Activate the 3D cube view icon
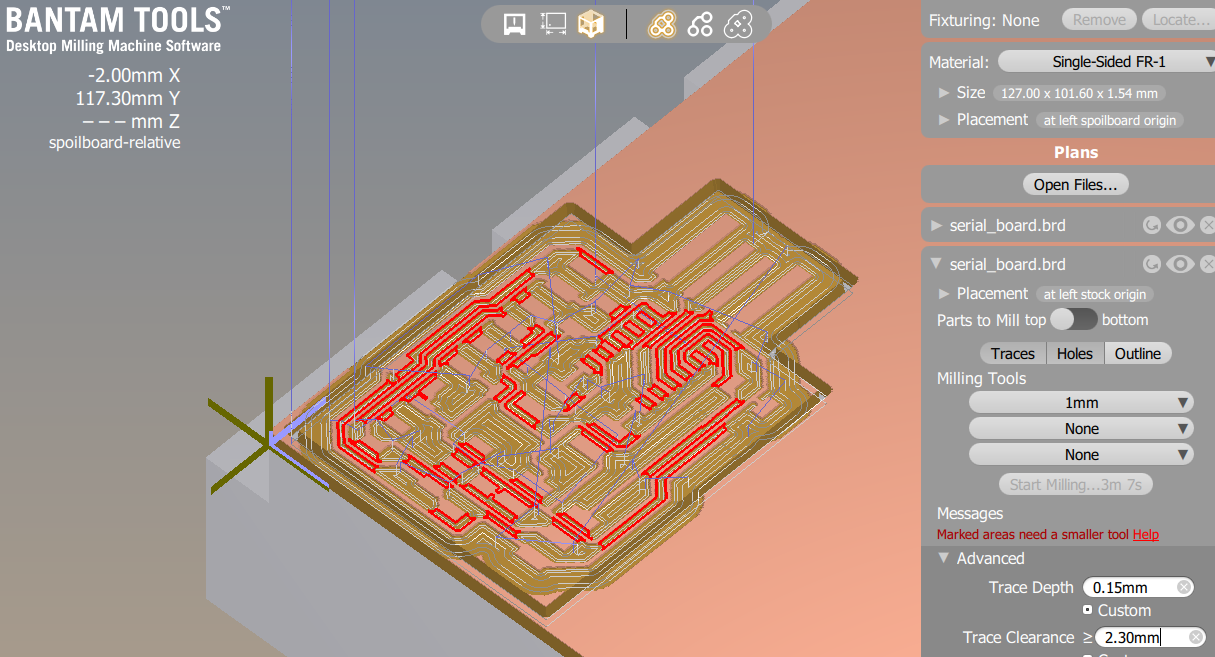Screen dimensions: 1215x657 point(591,23)
